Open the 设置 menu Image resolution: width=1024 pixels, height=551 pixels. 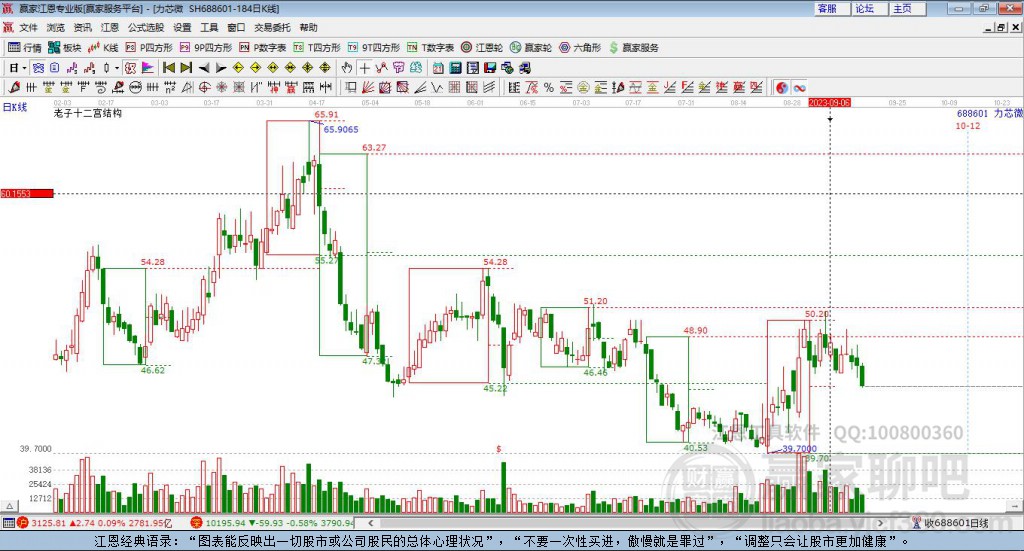point(182,27)
